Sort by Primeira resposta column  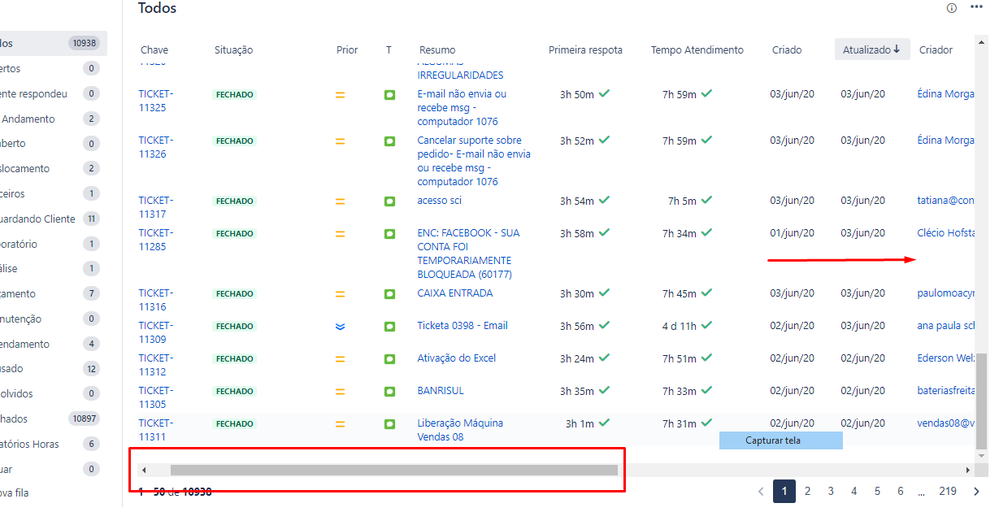[x=586, y=50]
